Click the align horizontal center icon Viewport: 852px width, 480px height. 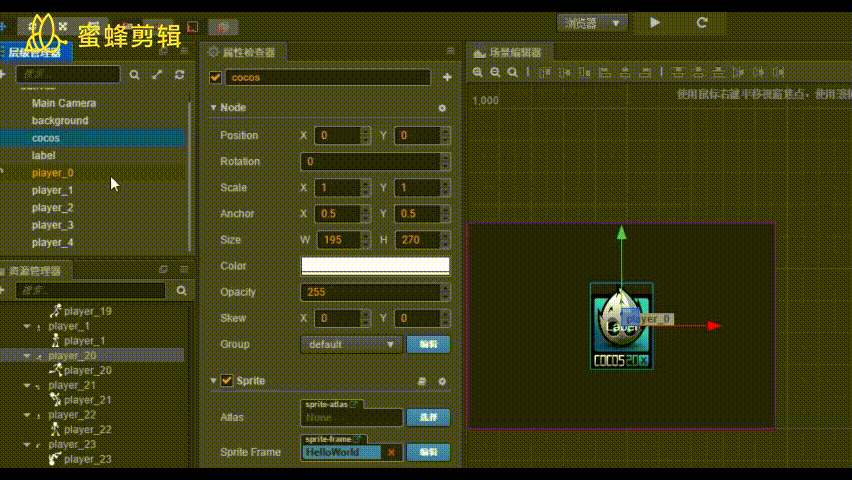(625, 72)
